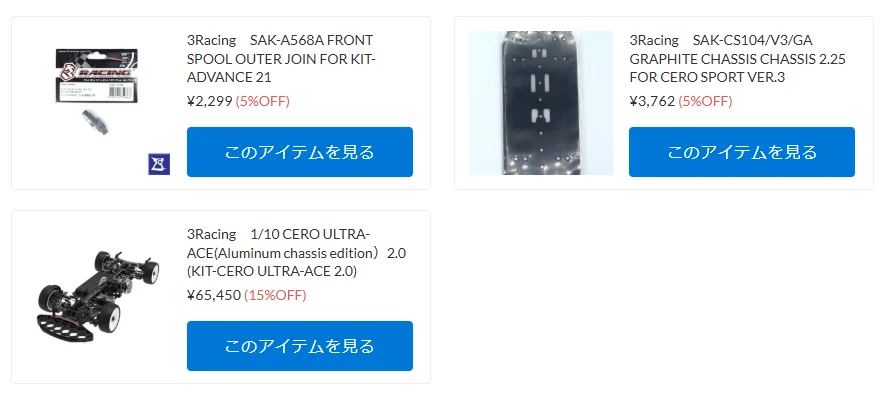Viewport: 892px width, 402px height.
Task: Click the 3Racing brand name on SAK-A568A listing
Action: click(x=211, y=40)
